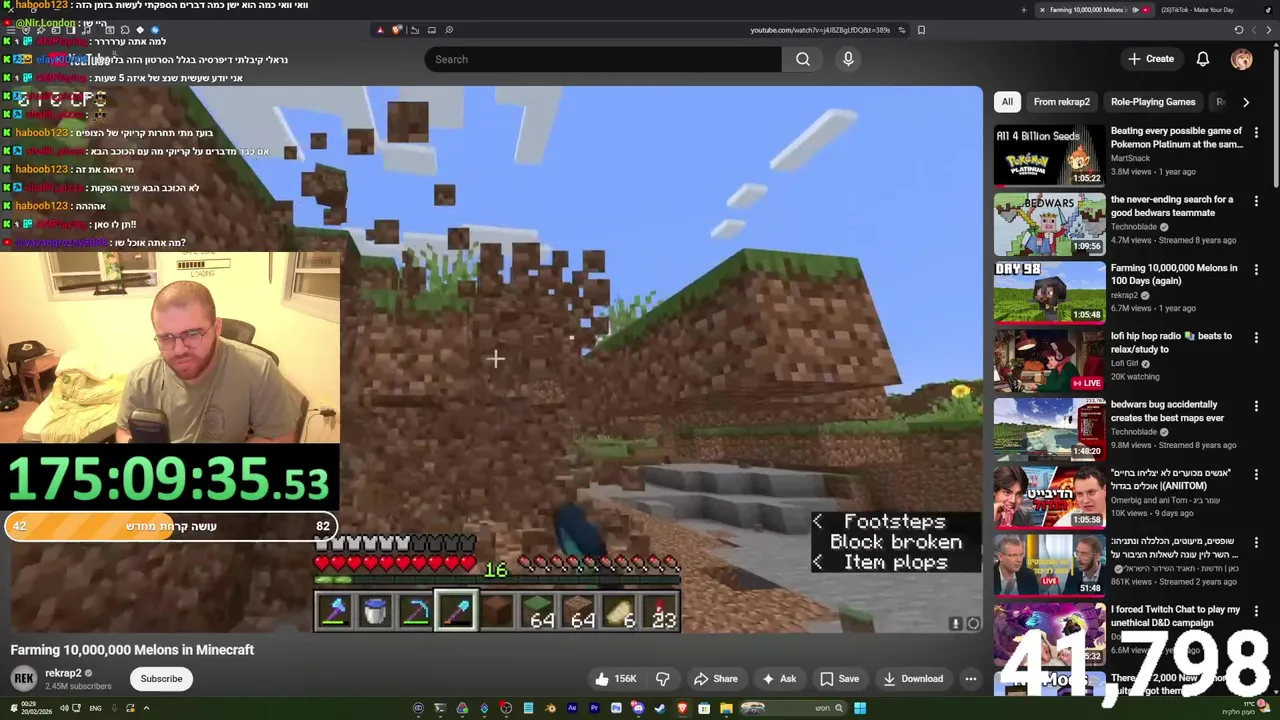This screenshot has width=1280, height=720.
Task: Open options for Farming Melons 100 Days video
Action: pos(1256,269)
